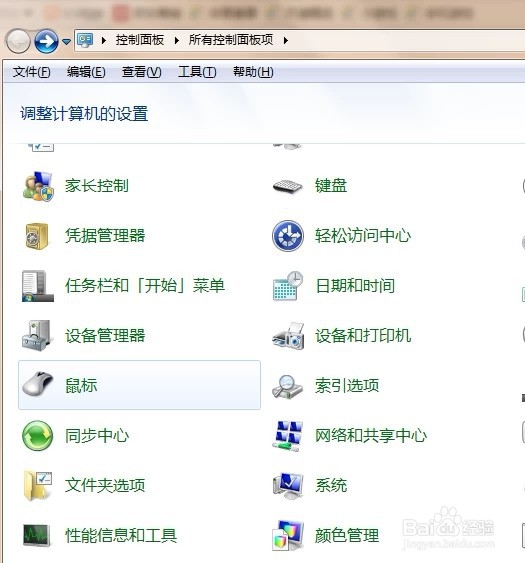Viewport: 525px width, 563px height.
Task: Expand the arrow after 所有控制面板项
Action: 286,40
